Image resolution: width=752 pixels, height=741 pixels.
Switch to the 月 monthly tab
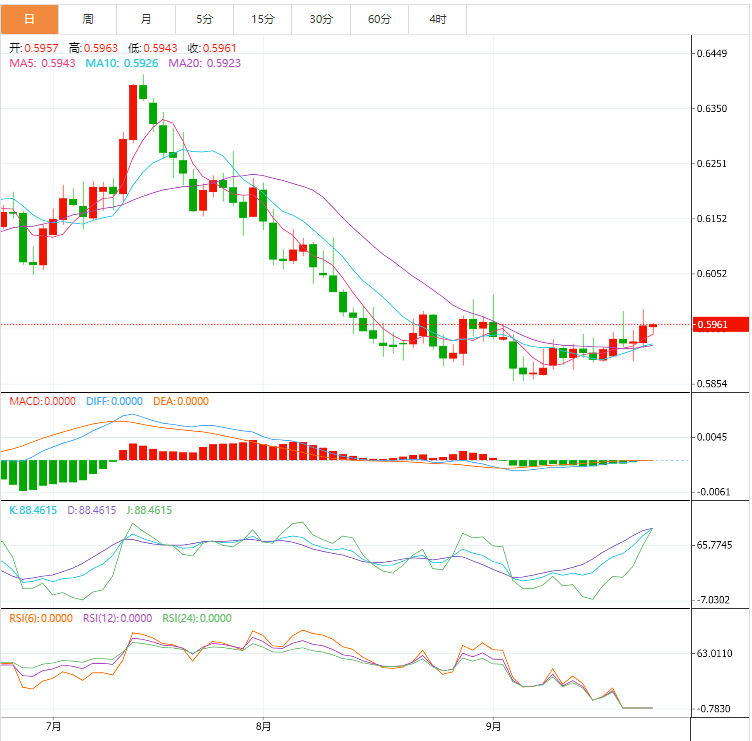(147, 19)
